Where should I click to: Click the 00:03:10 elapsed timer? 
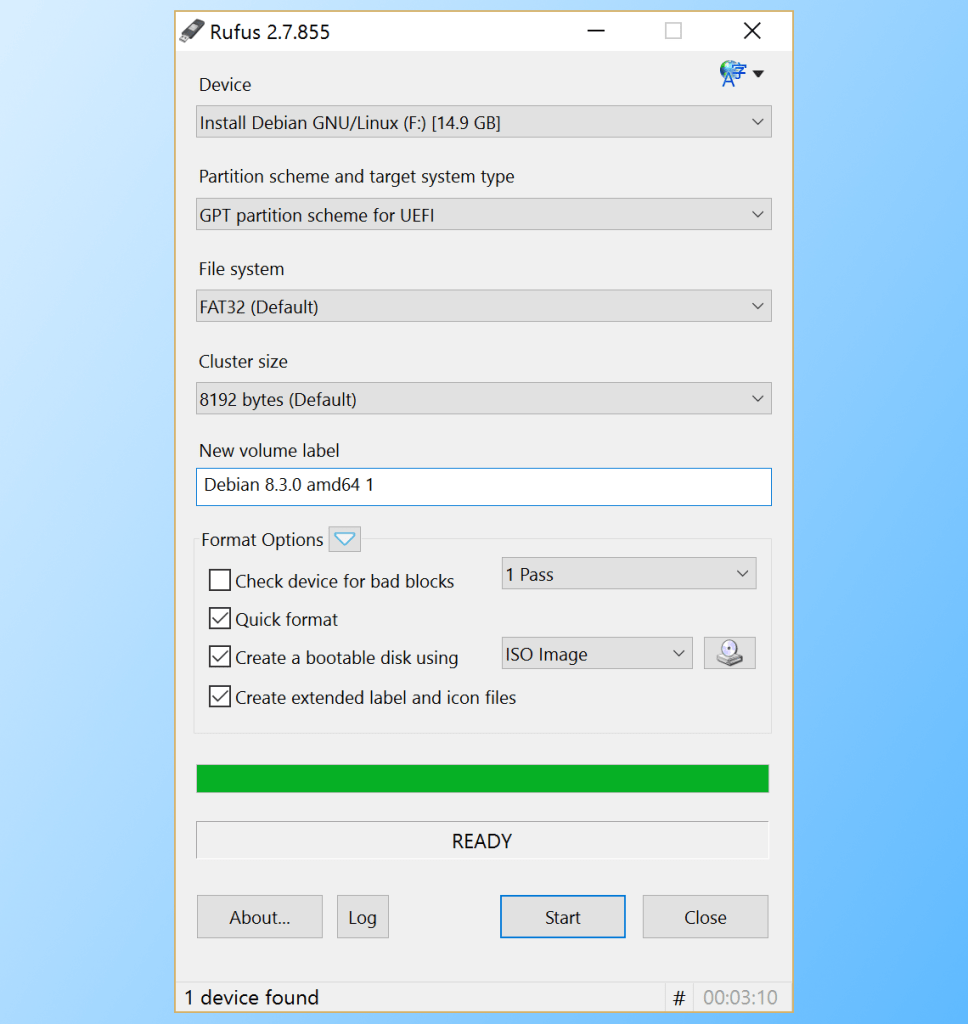click(740, 997)
